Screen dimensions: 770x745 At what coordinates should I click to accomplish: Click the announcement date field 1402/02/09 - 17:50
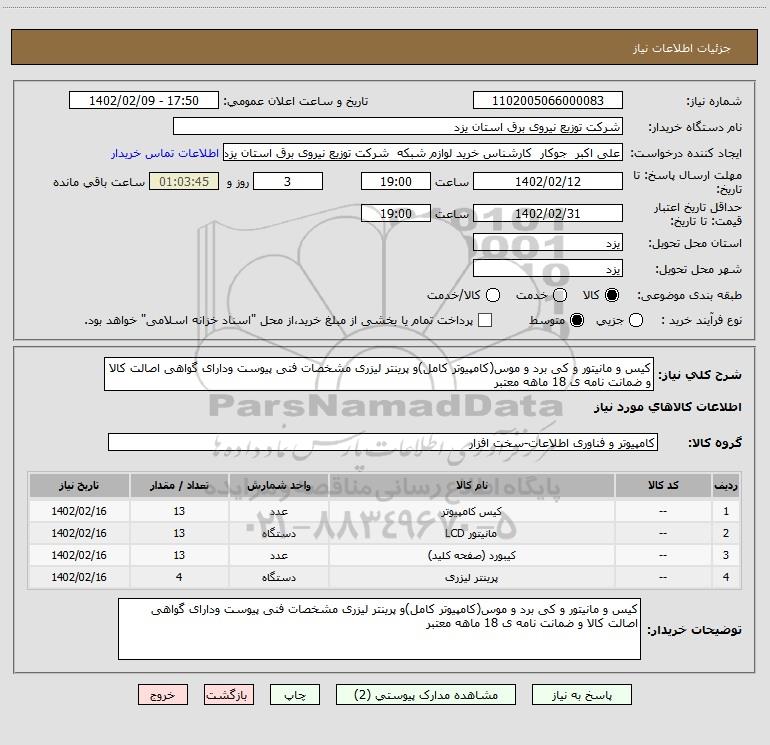click(144, 101)
